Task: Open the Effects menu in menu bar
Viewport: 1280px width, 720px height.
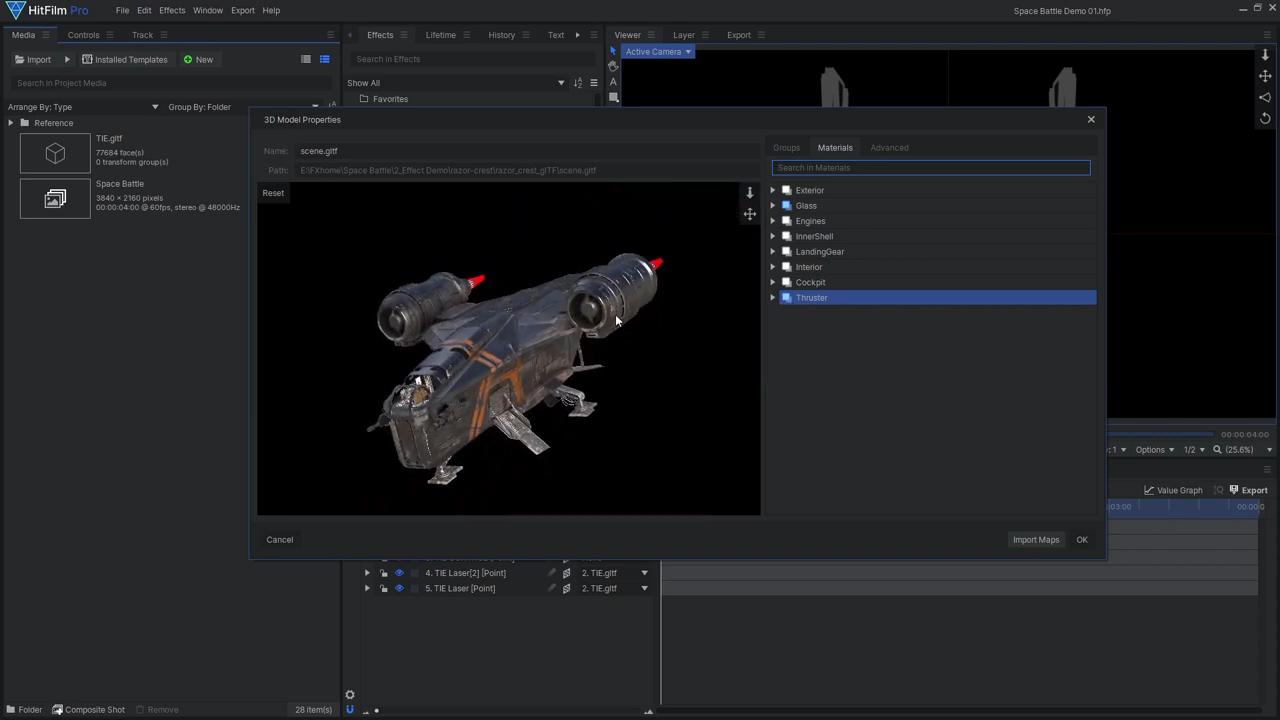Action: coord(172,10)
